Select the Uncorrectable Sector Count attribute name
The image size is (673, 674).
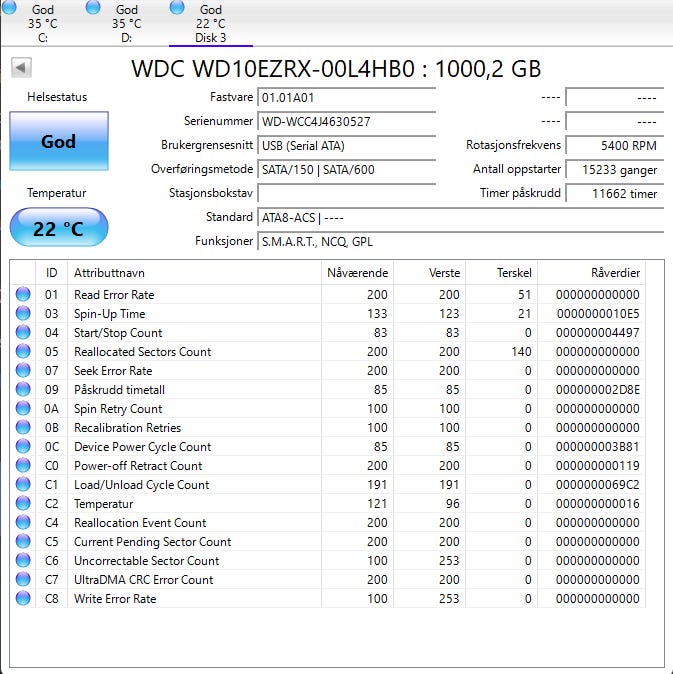(x=147, y=561)
